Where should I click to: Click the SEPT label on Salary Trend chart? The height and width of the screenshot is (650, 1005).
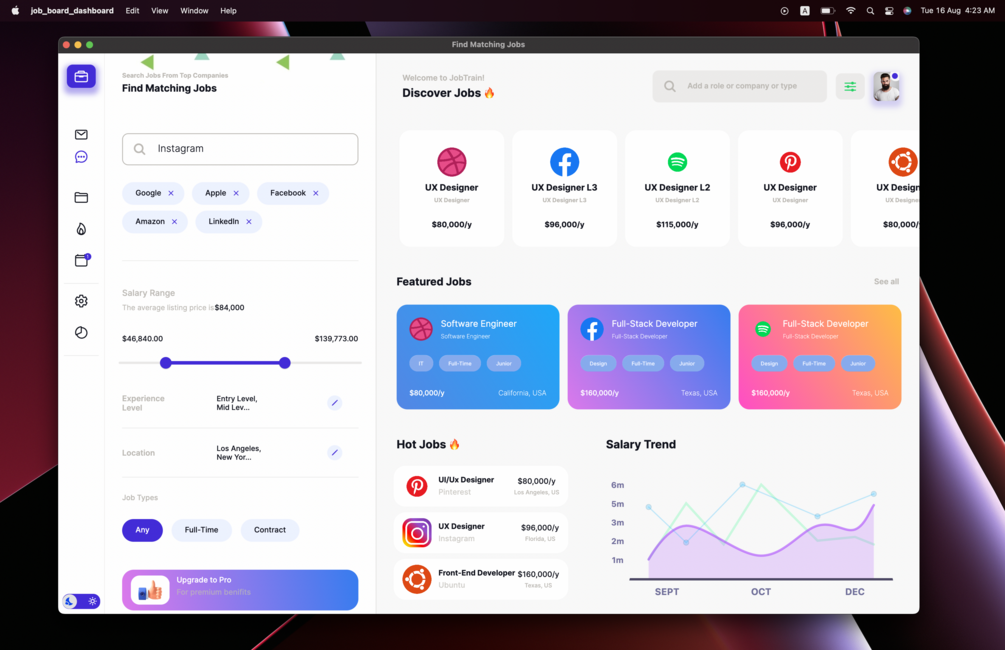point(667,592)
